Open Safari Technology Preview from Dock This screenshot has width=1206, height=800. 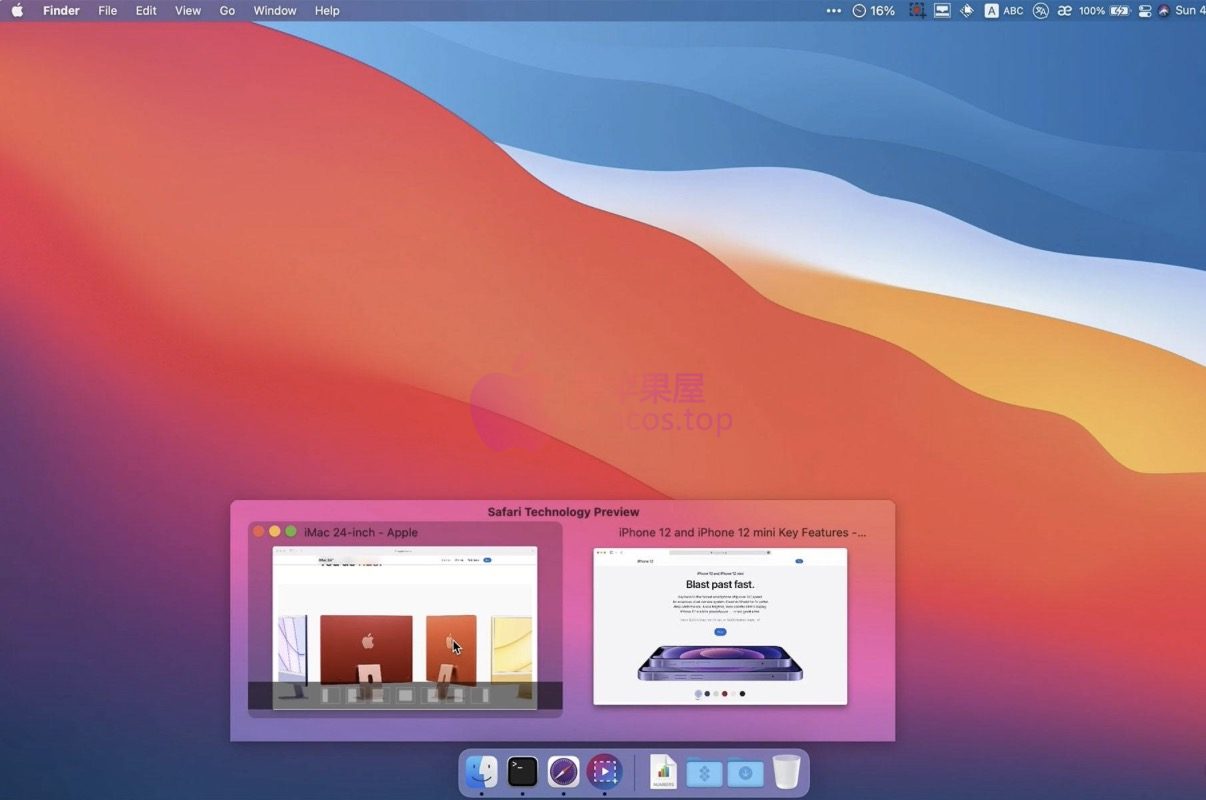point(563,771)
